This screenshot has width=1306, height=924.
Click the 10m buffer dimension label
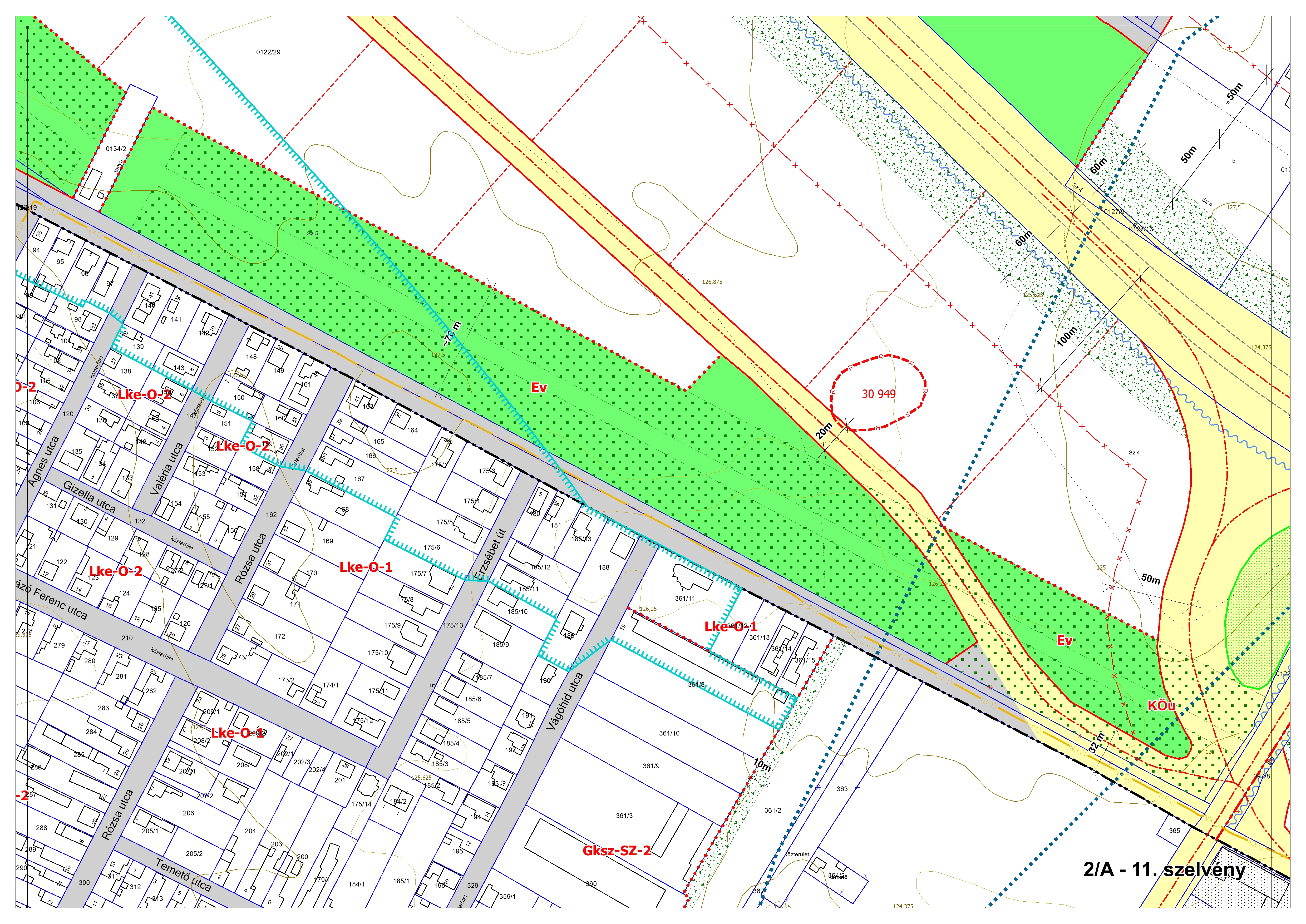coord(762,765)
